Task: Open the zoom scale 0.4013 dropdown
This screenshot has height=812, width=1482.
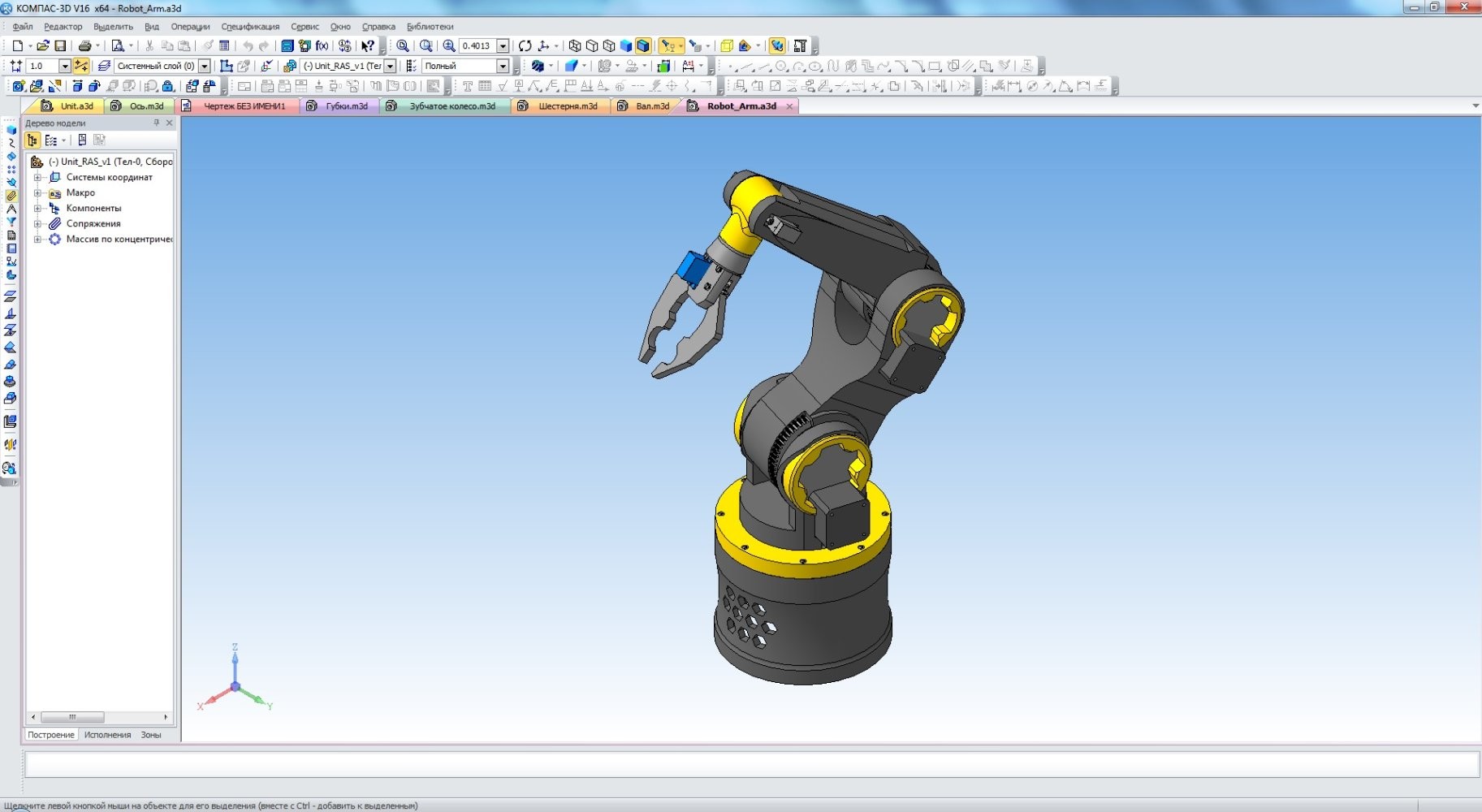Action: (503, 46)
